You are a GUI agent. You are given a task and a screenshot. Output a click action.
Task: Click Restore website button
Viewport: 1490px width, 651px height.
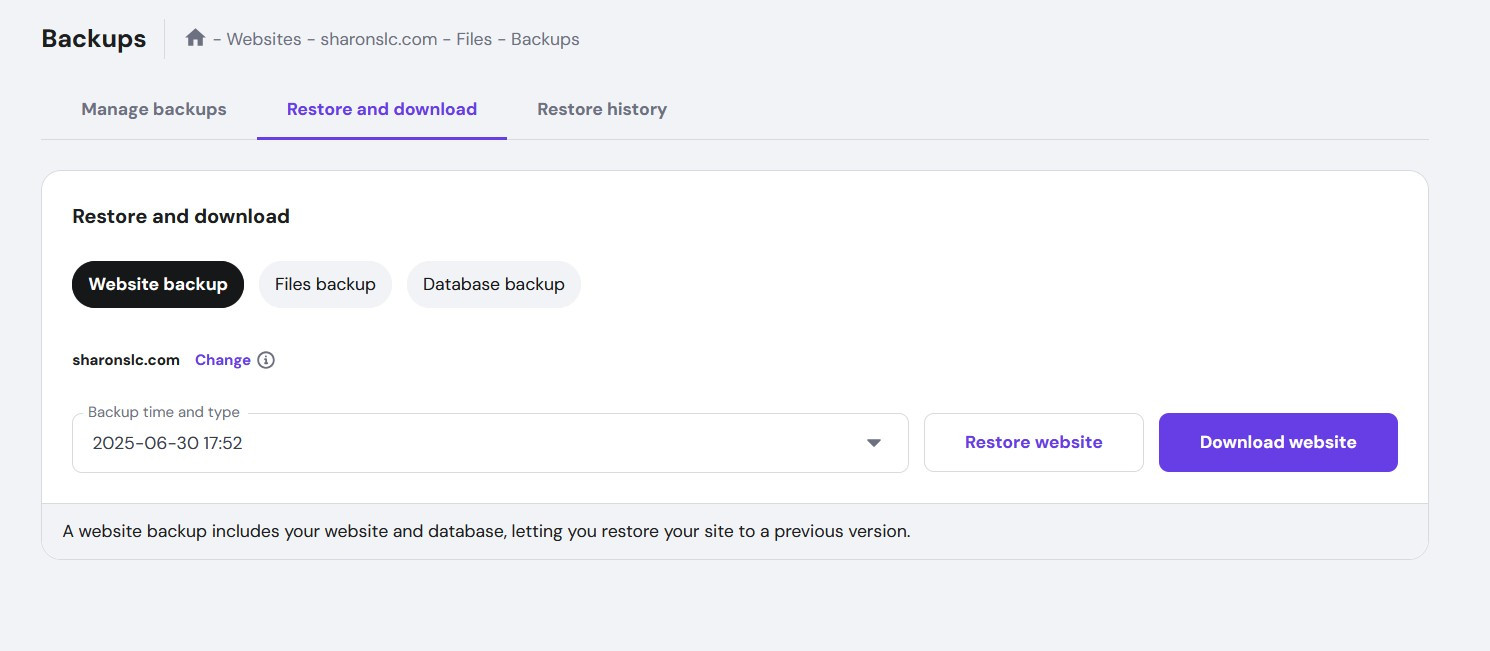[1034, 442]
